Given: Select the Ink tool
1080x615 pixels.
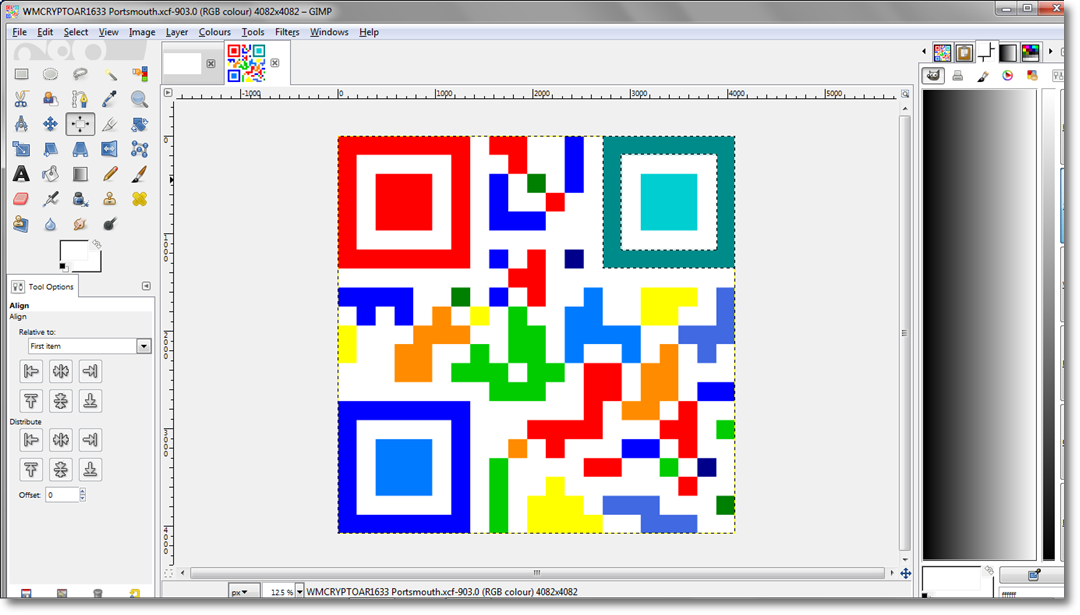Looking at the screenshot, I should [x=80, y=199].
